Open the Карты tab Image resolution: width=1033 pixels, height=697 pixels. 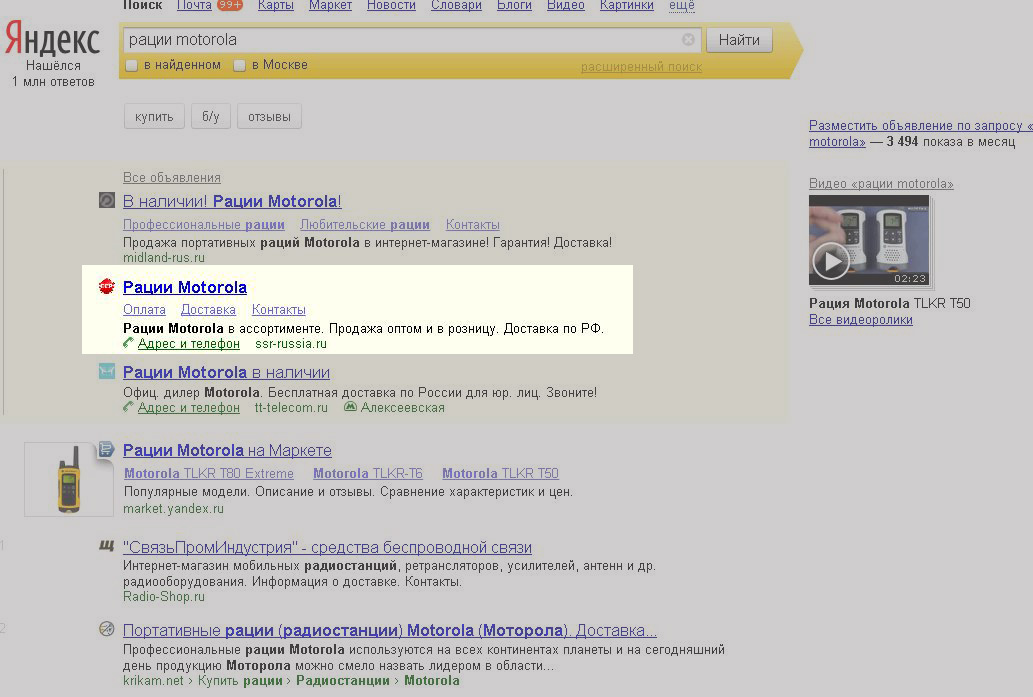[275, 5]
